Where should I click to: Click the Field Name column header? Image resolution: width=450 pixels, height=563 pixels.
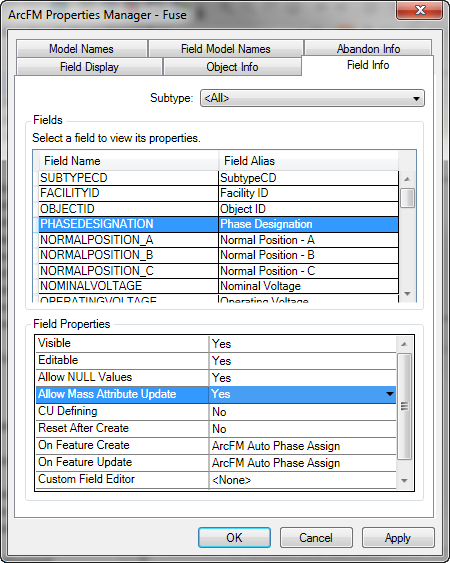point(128,161)
